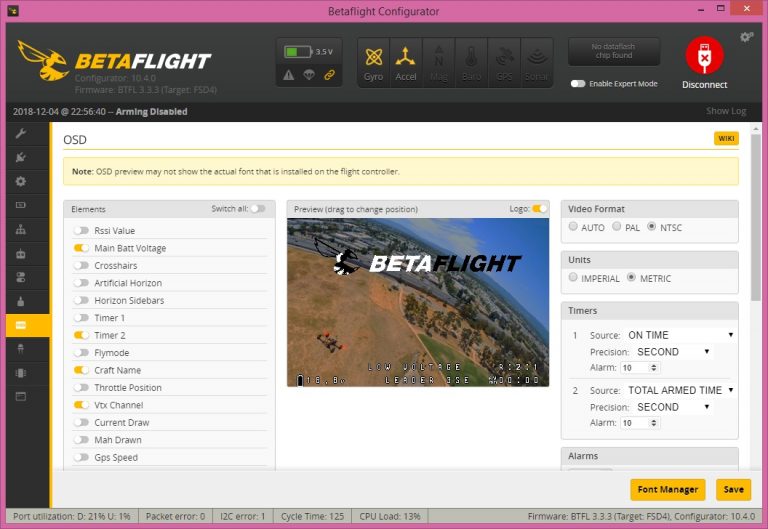The height and width of the screenshot is (529, 768).
Task: Open the LED Strip sidebar icon
Action: (21, 349)
